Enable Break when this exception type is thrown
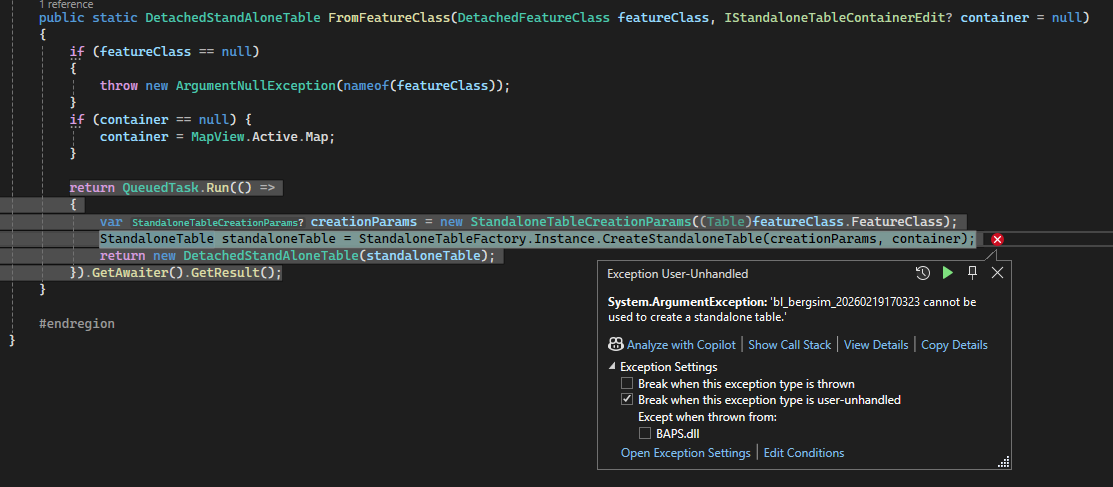Image resolution: width=1113 pixels, height=487 pixels. 627,383
